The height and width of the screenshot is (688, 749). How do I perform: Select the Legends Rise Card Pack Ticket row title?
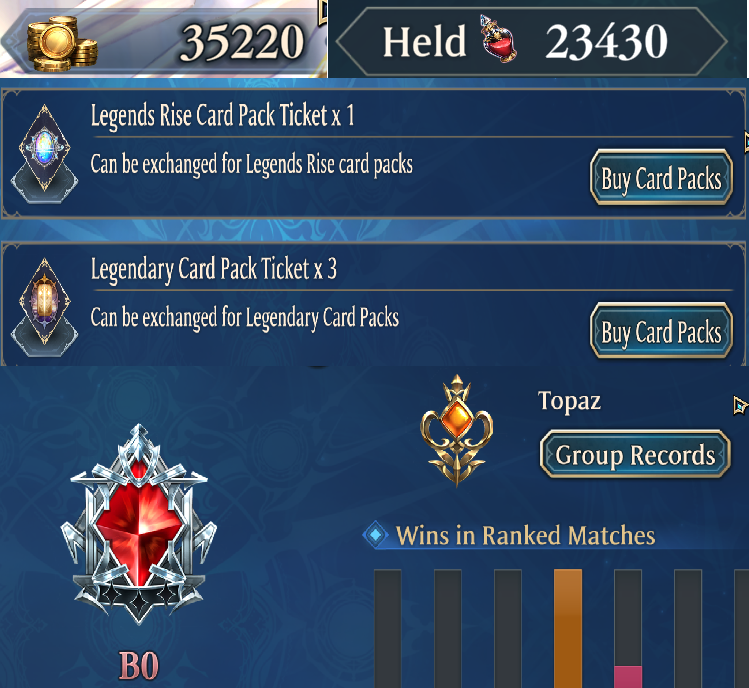(223, 116)
